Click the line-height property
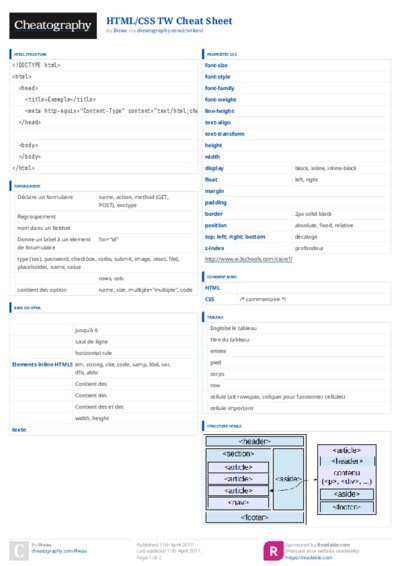The width and height of the screenshot is (400, 566). point(219,111)
